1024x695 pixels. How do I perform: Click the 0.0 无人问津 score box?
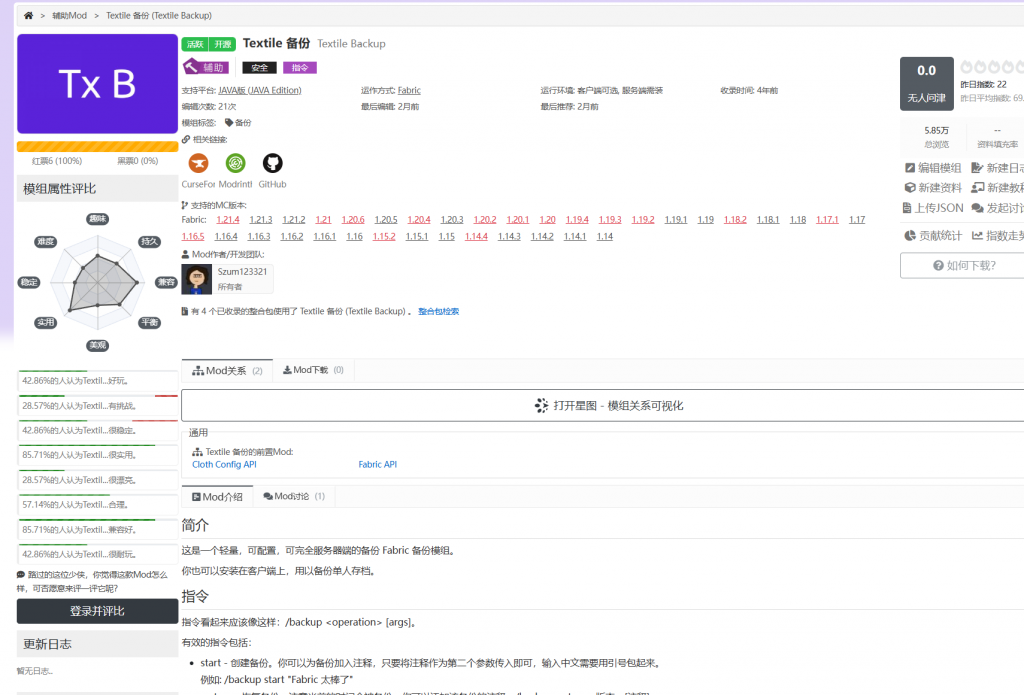pos(927,84)
